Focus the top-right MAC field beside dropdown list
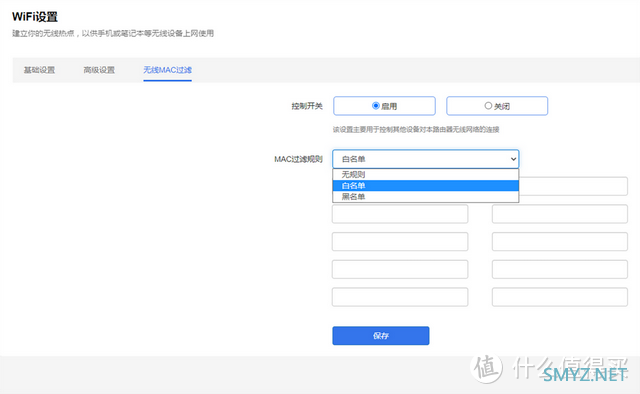The width and height of the screenshot is (640, 394). click(573, 186)
